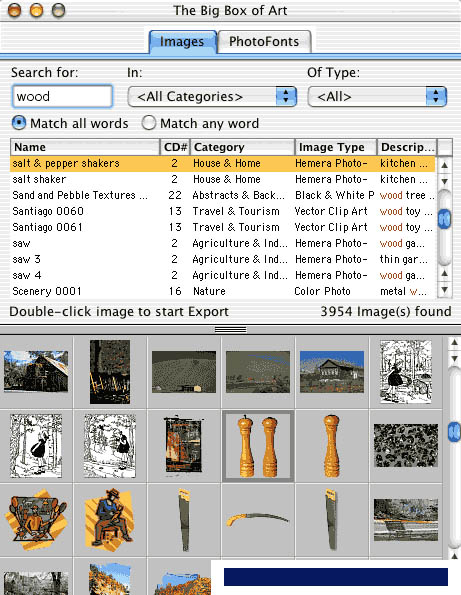
Task: Sort results by CD# column
Action: [175, 147]
